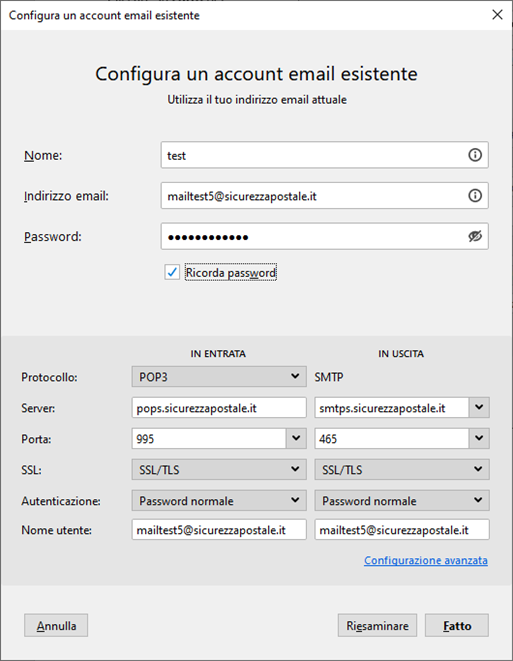Toggle password visibility eye icon

pyautogui.click(x=475, y=236)
